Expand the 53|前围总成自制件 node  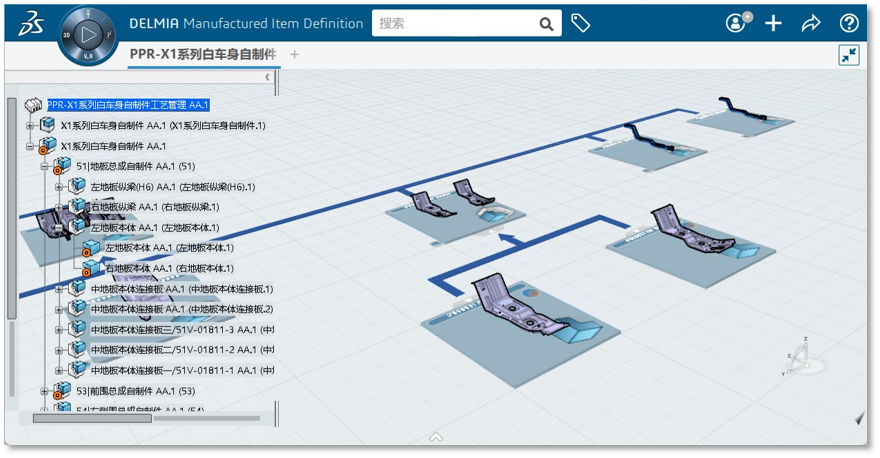click(44, 391)
